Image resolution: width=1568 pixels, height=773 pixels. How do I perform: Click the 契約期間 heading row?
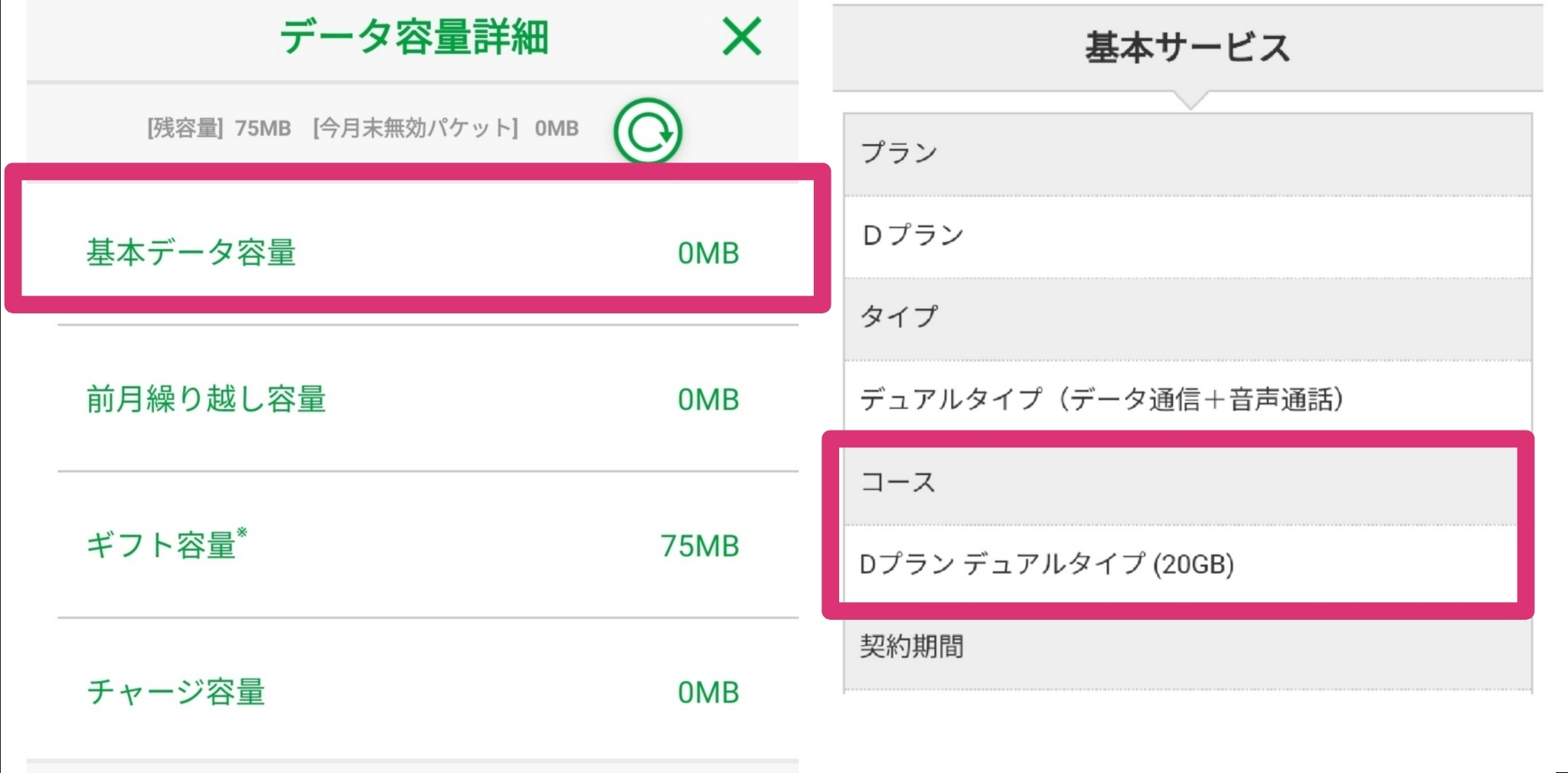pos(911,647)
